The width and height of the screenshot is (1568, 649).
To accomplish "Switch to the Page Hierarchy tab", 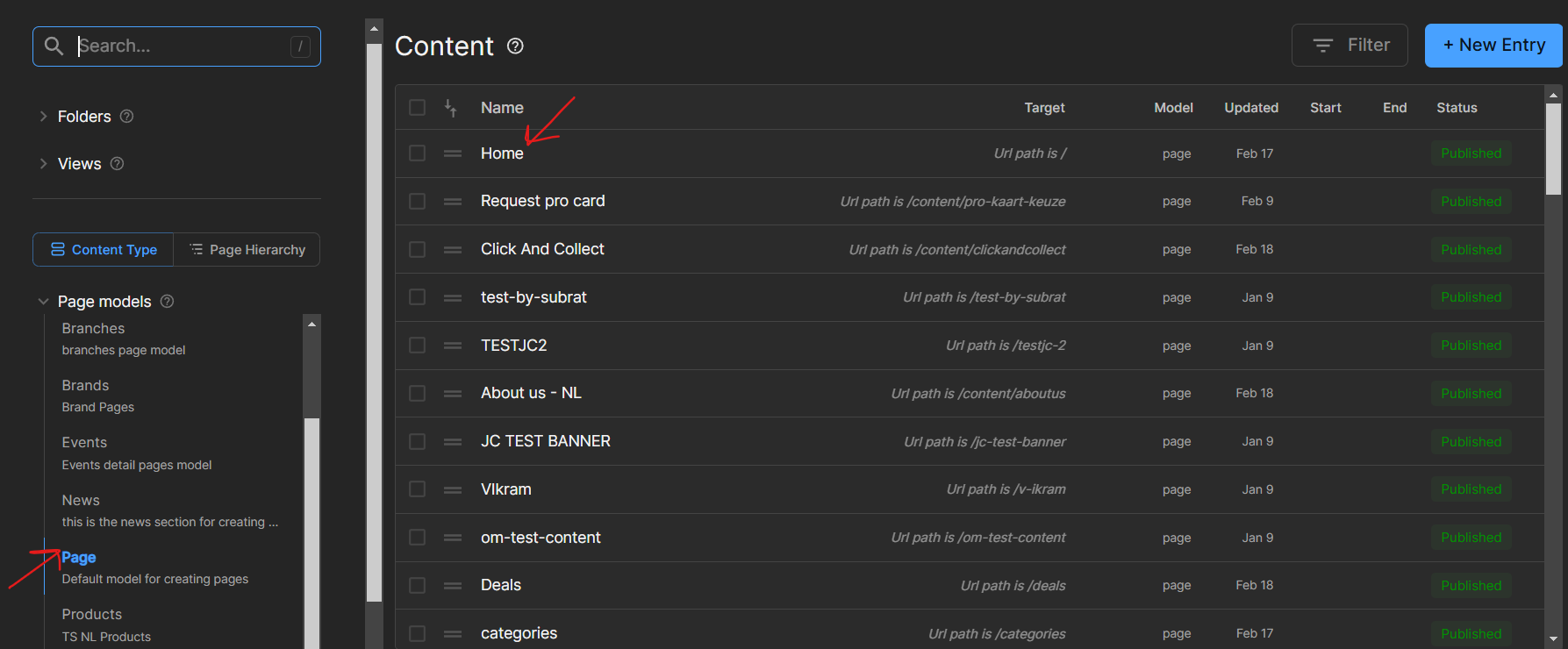I will tap(247, 250).
